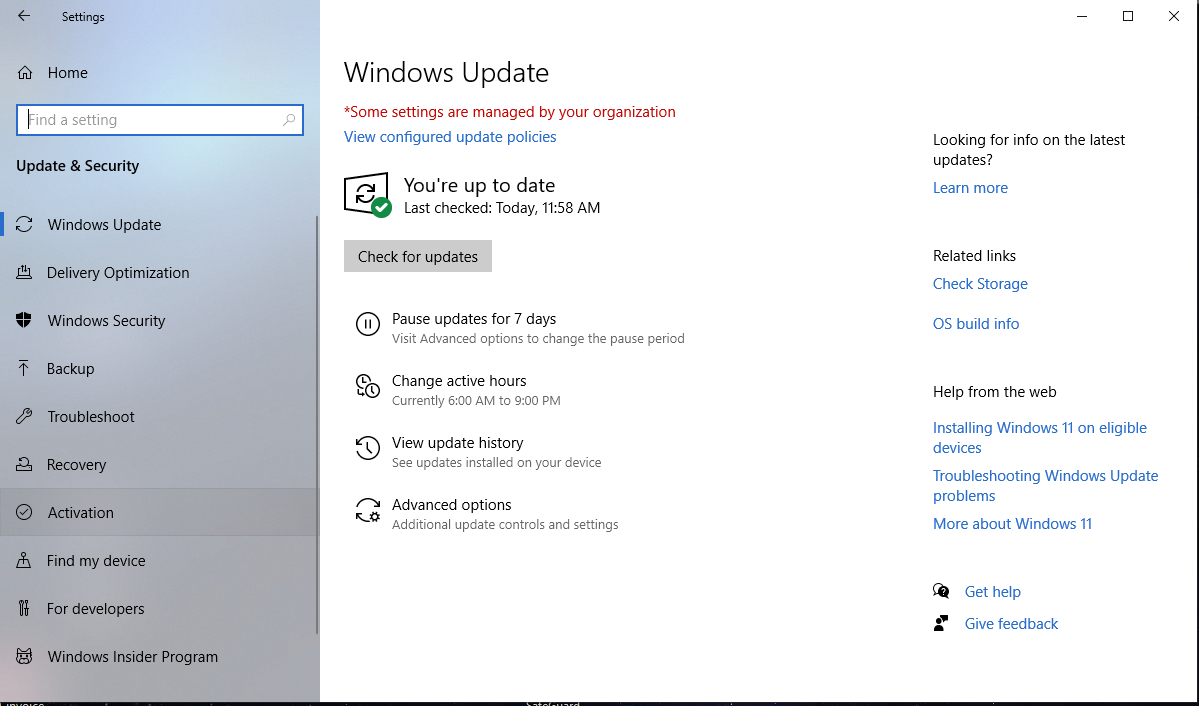Close the Settings window
This screenshot has height=706, width=1199.
pyautogui.click(x=1174, y=16)
